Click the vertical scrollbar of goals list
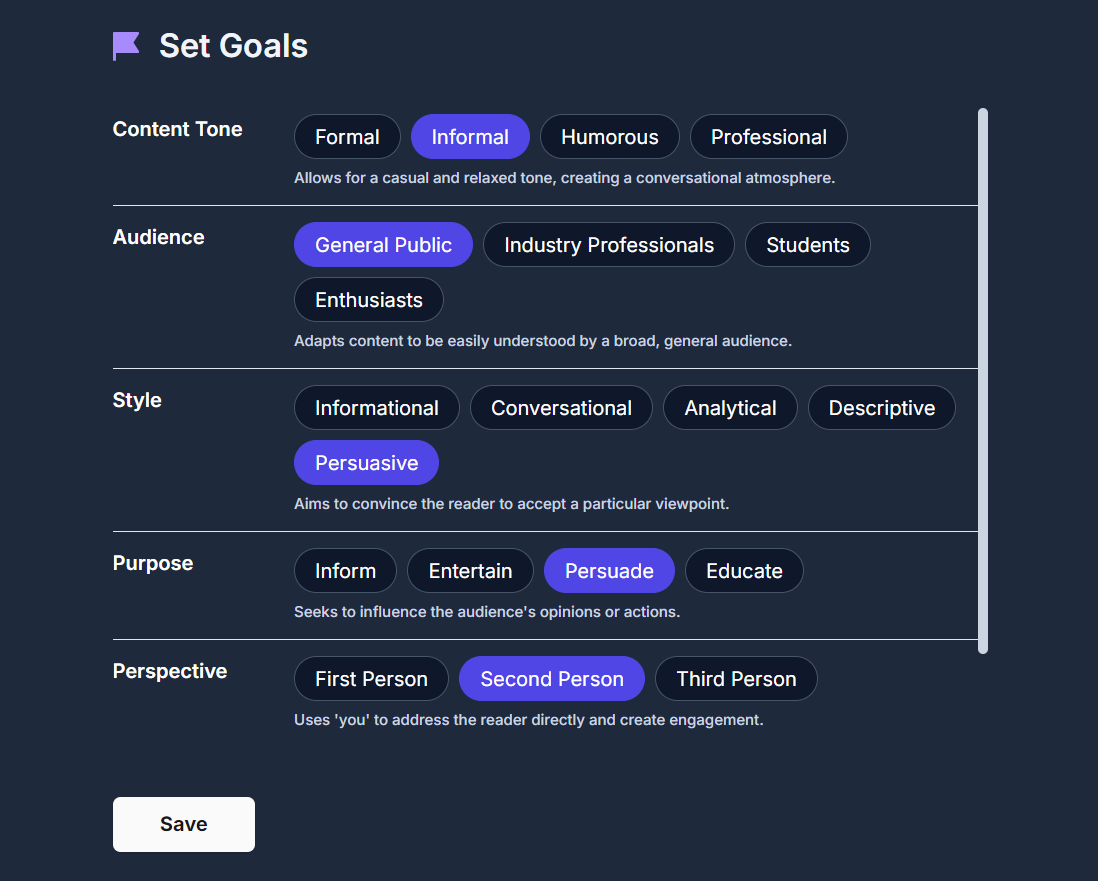This screenshot has width=1098, height=881. (982, 381)
